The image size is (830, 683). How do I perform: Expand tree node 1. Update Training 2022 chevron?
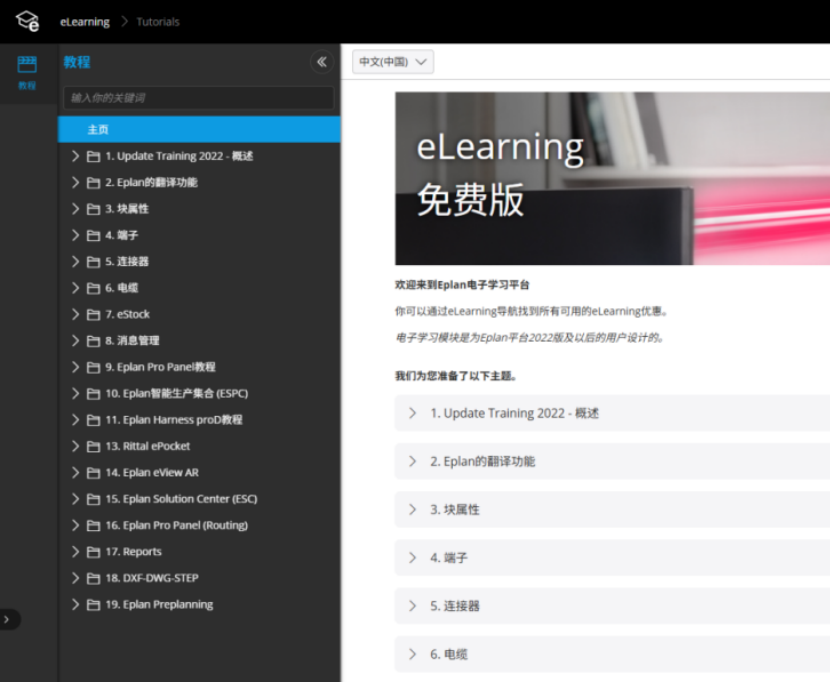click(75, 156)
